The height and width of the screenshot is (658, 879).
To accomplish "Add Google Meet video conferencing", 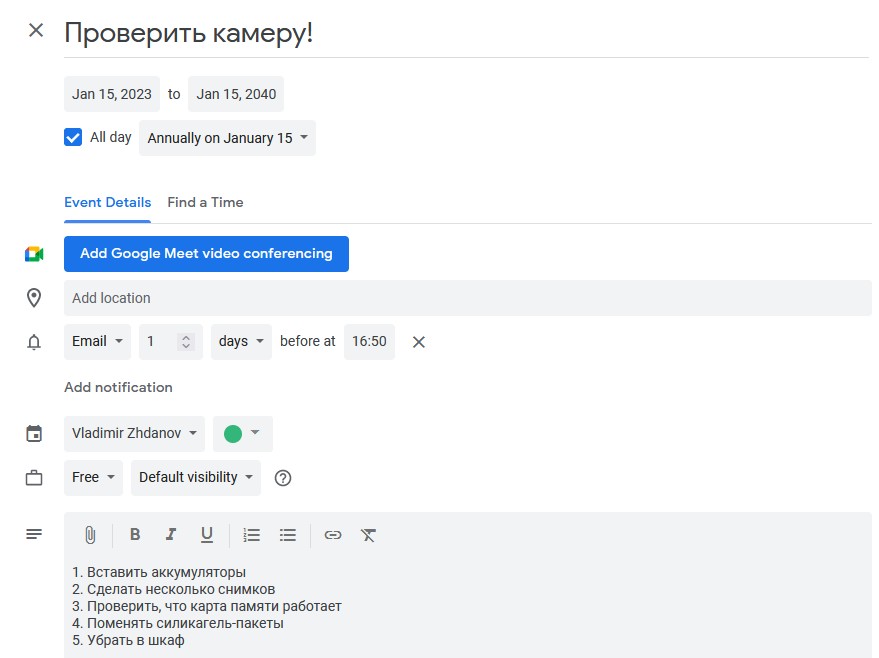I will (x=206, y=254).
